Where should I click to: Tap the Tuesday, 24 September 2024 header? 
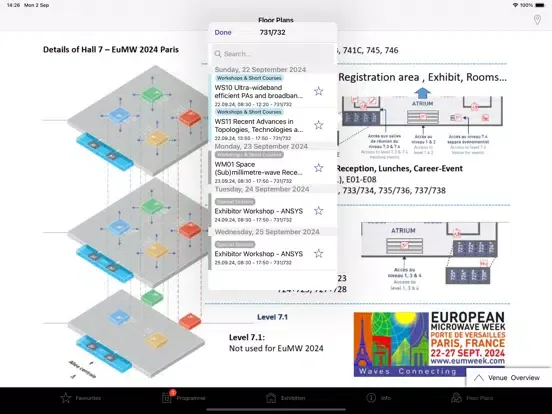262,189
